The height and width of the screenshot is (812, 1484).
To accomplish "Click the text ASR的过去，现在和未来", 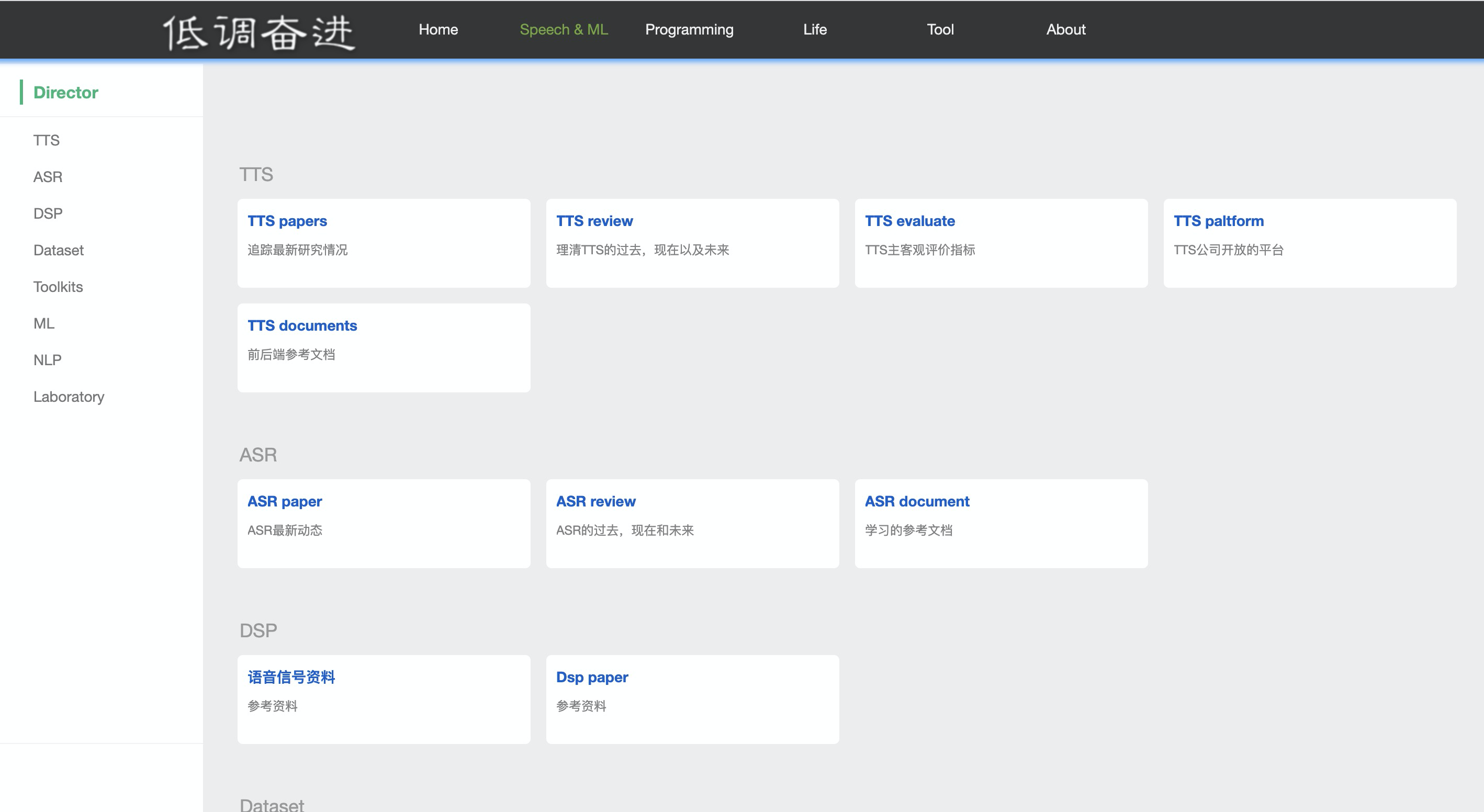I will tap(624, 531).
